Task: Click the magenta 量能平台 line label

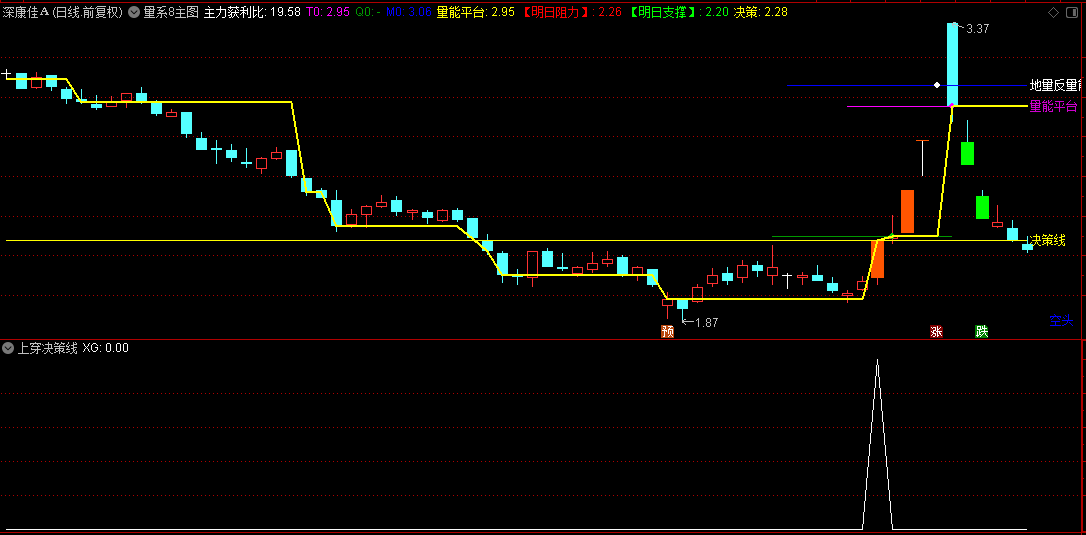Action: [x=1053, y=106]
